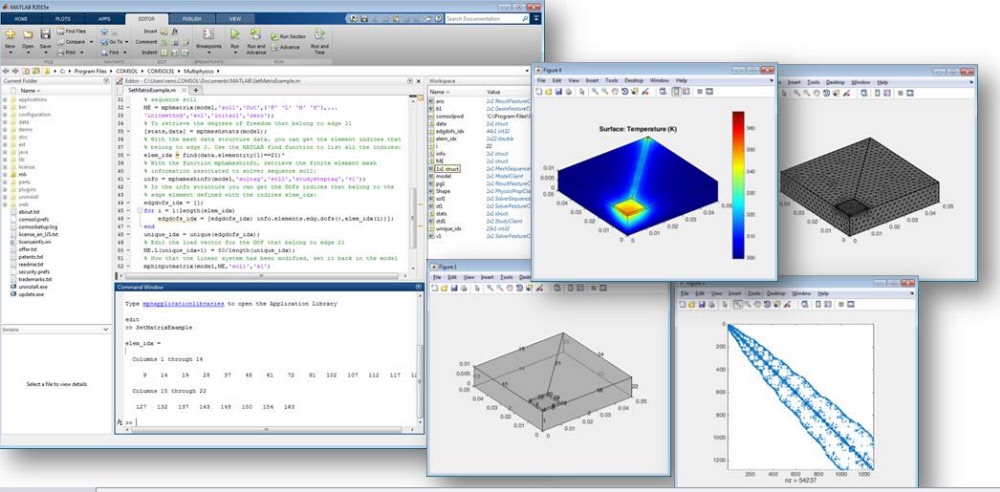
Task: Open the Go To dropdown
Action: [126, 41]
